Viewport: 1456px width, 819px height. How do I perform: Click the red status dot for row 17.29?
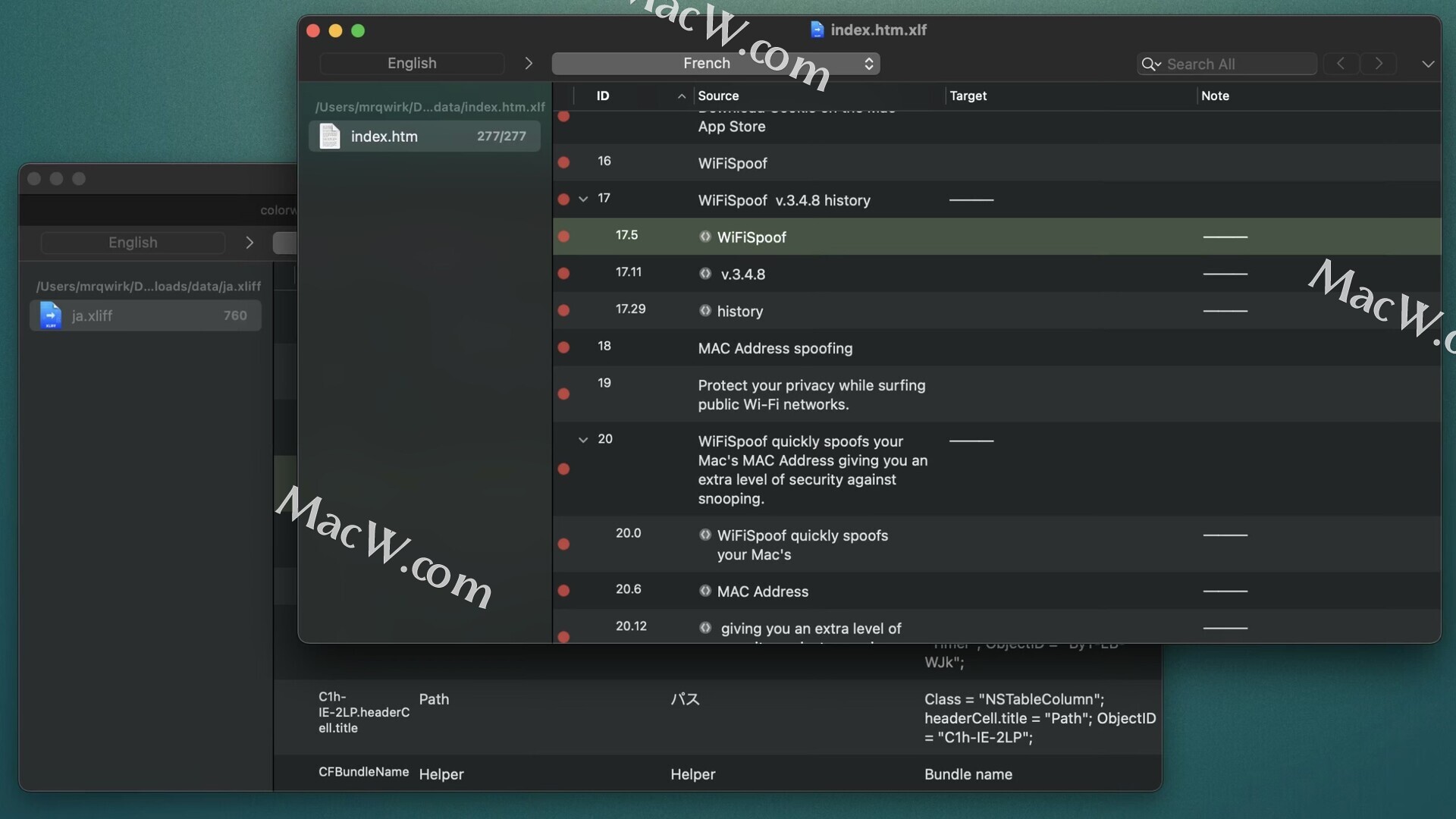coord(563,311)
